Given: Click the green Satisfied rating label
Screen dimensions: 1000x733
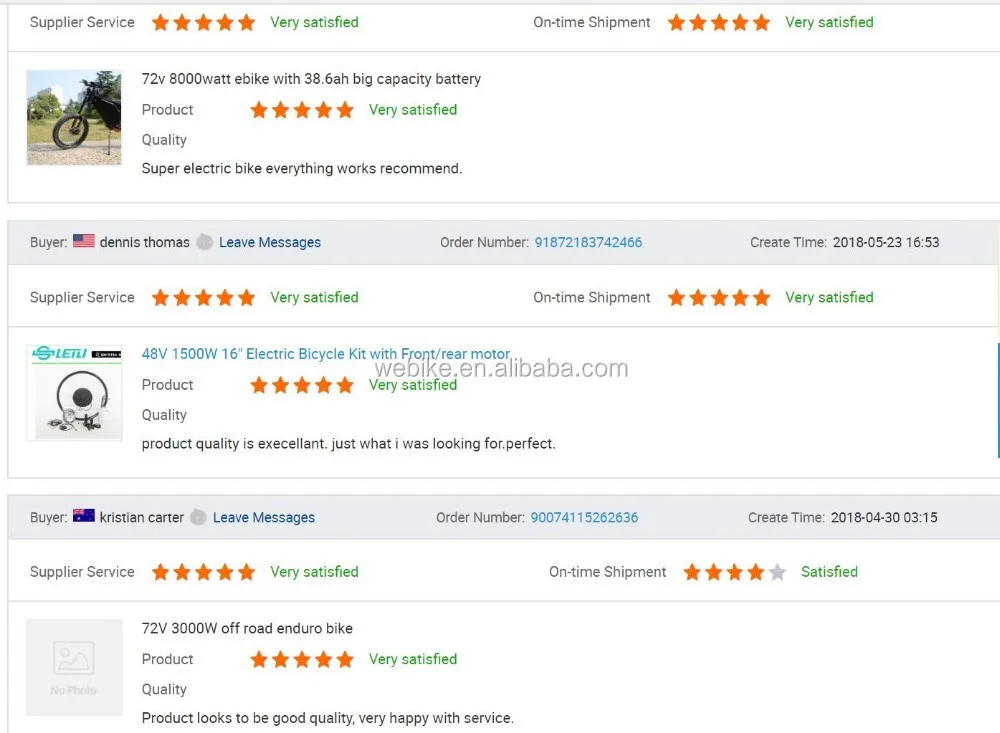Looking at the screenshot, I should [829, 572].
